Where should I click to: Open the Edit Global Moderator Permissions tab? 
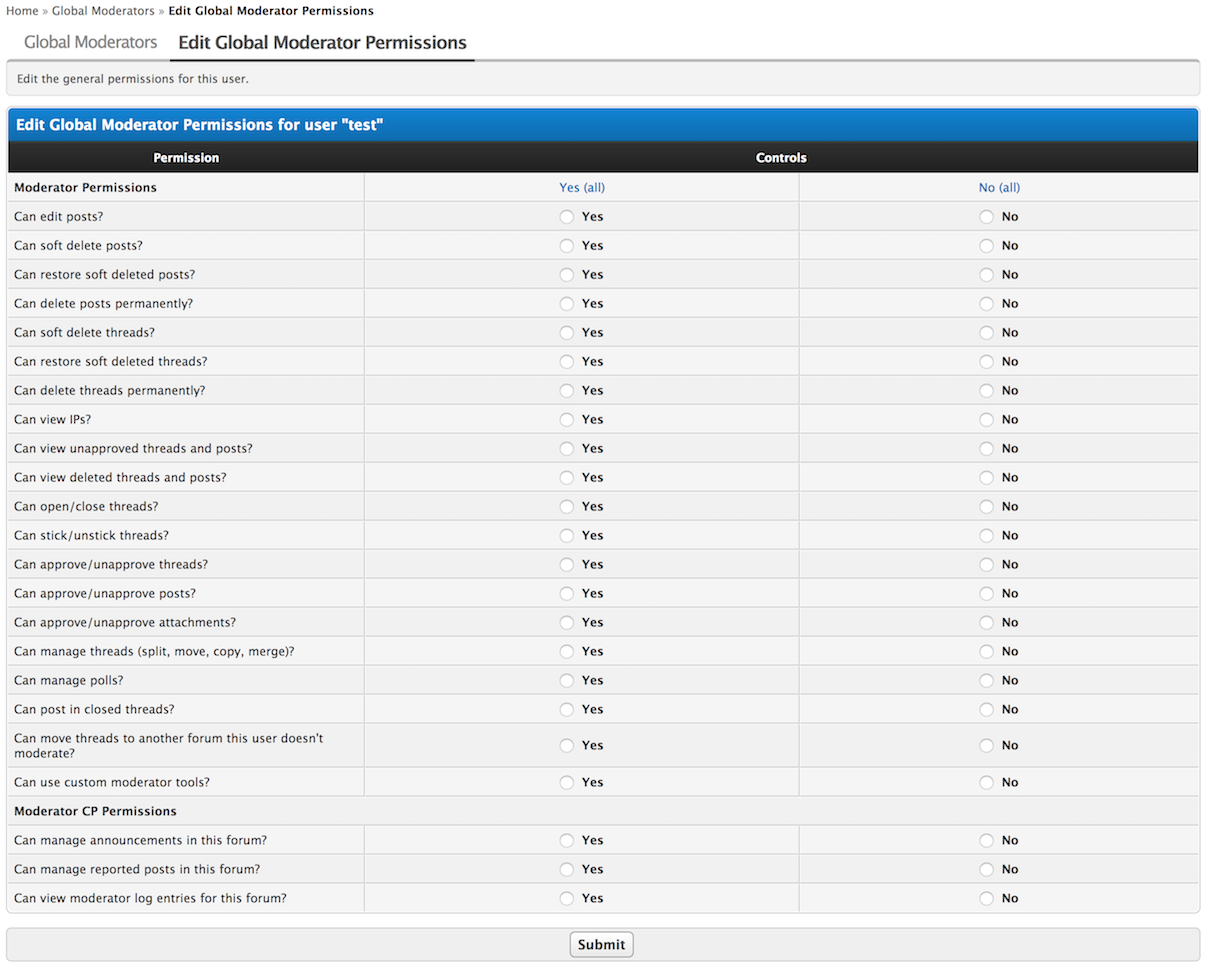pos(322,43)
